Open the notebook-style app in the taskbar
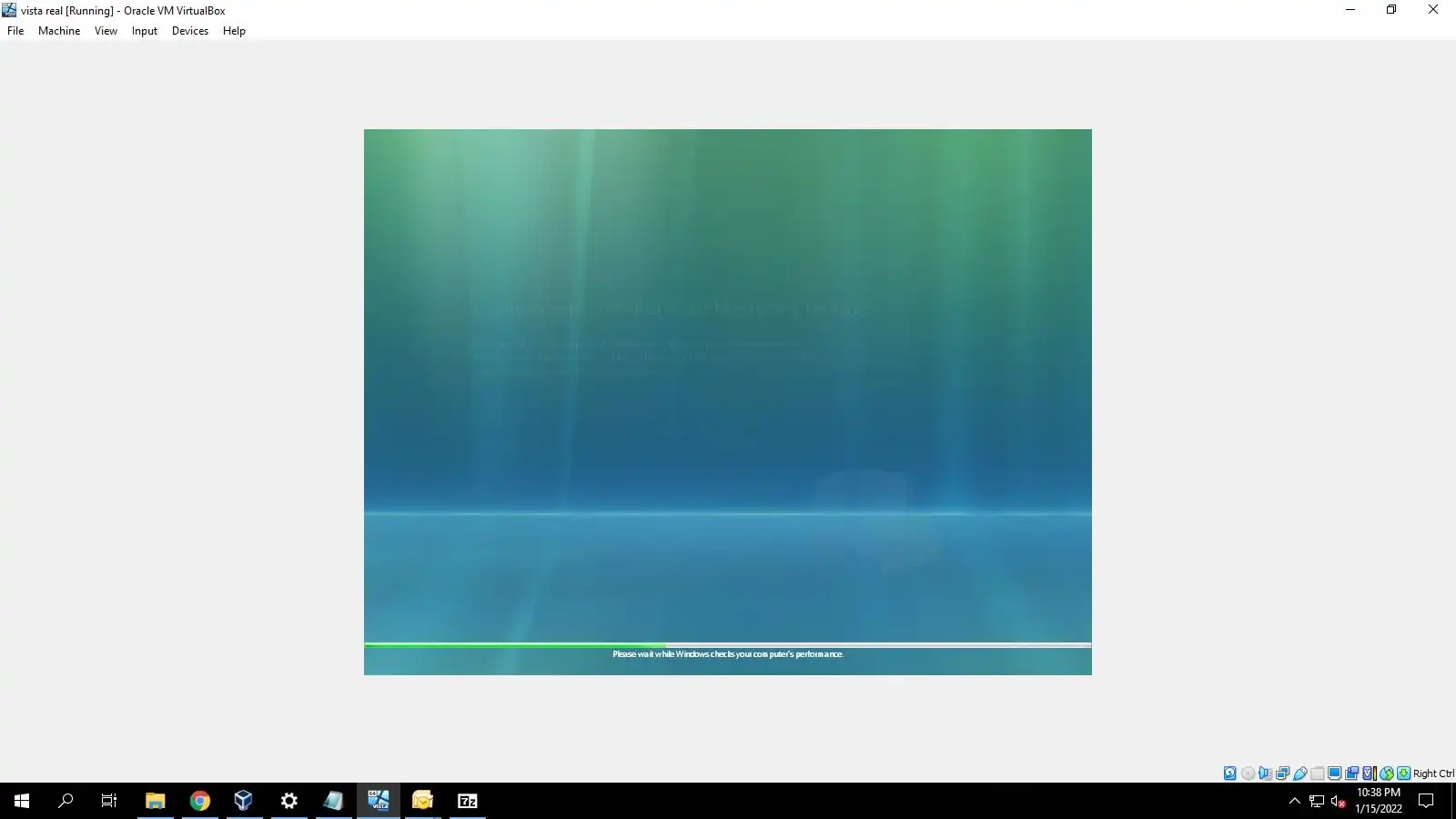This screenshot has width=1456, height=819. (x=333, y=801)
